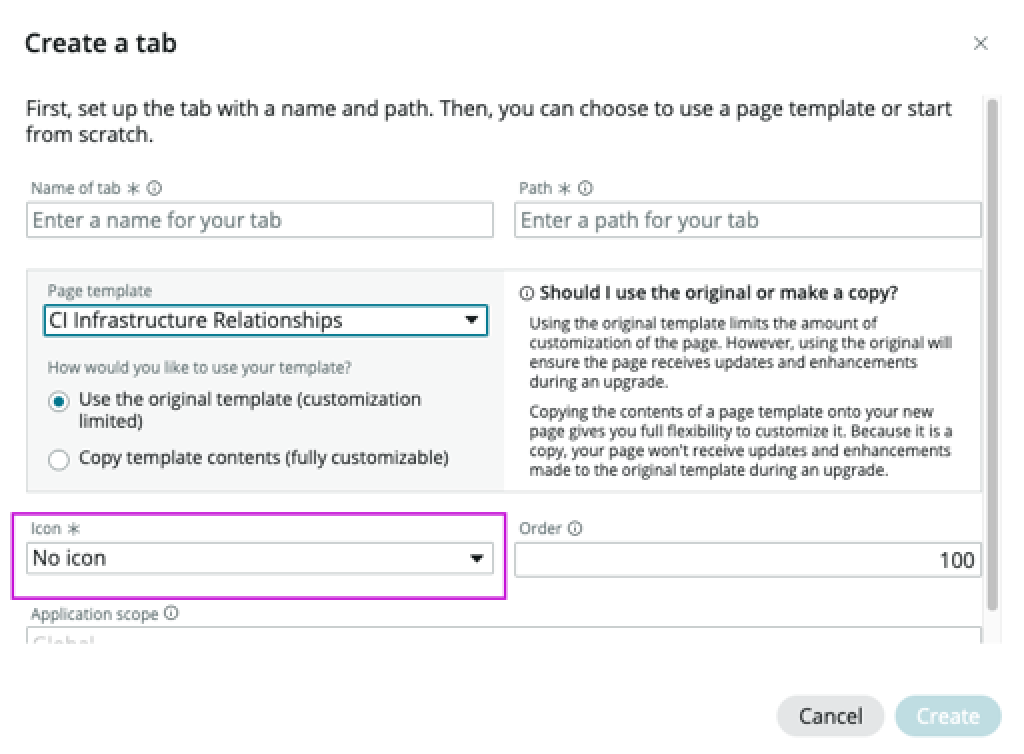Close the Create a tab dialog
This screenshot has height=754, width=1024.
pos(981,43)
